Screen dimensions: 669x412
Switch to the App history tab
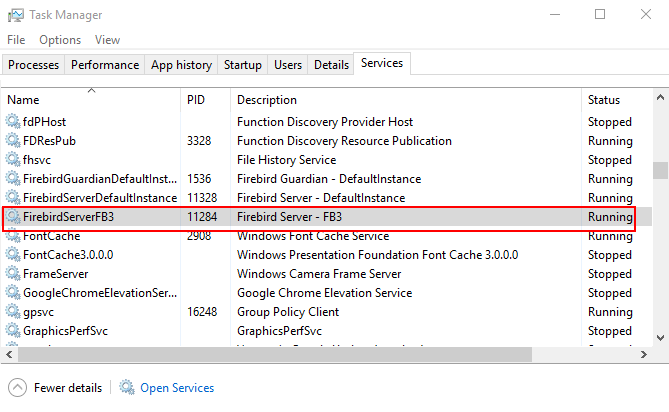[181, 65]
